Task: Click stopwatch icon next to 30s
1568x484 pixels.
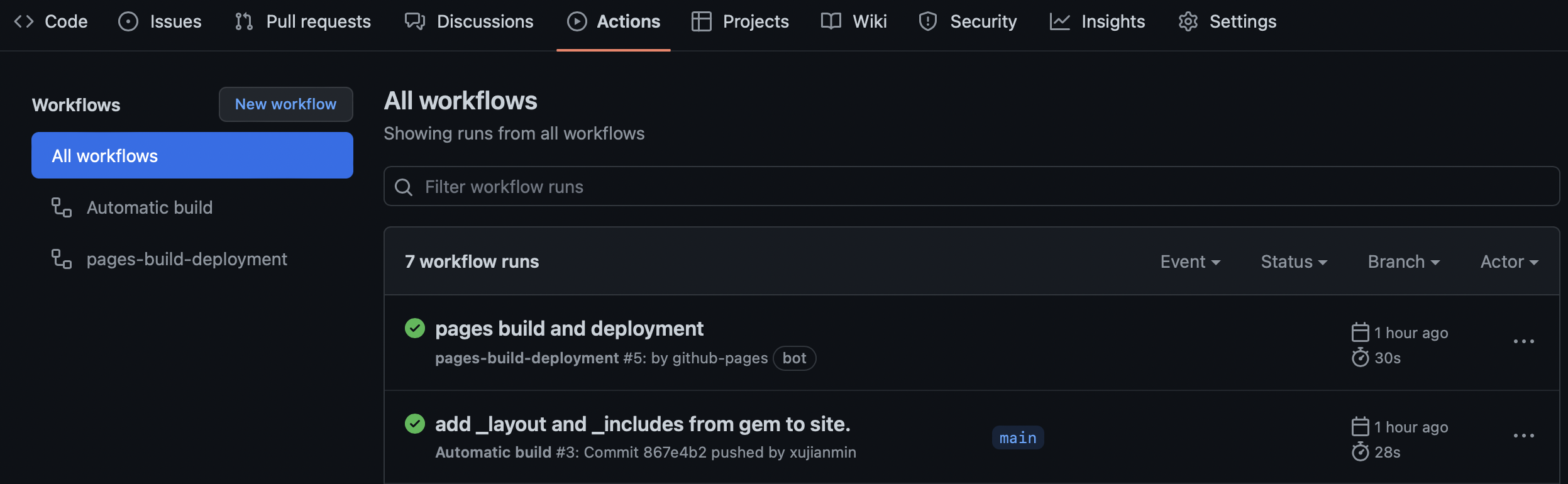Action: pyautogui.click(x=1360, y=357)
